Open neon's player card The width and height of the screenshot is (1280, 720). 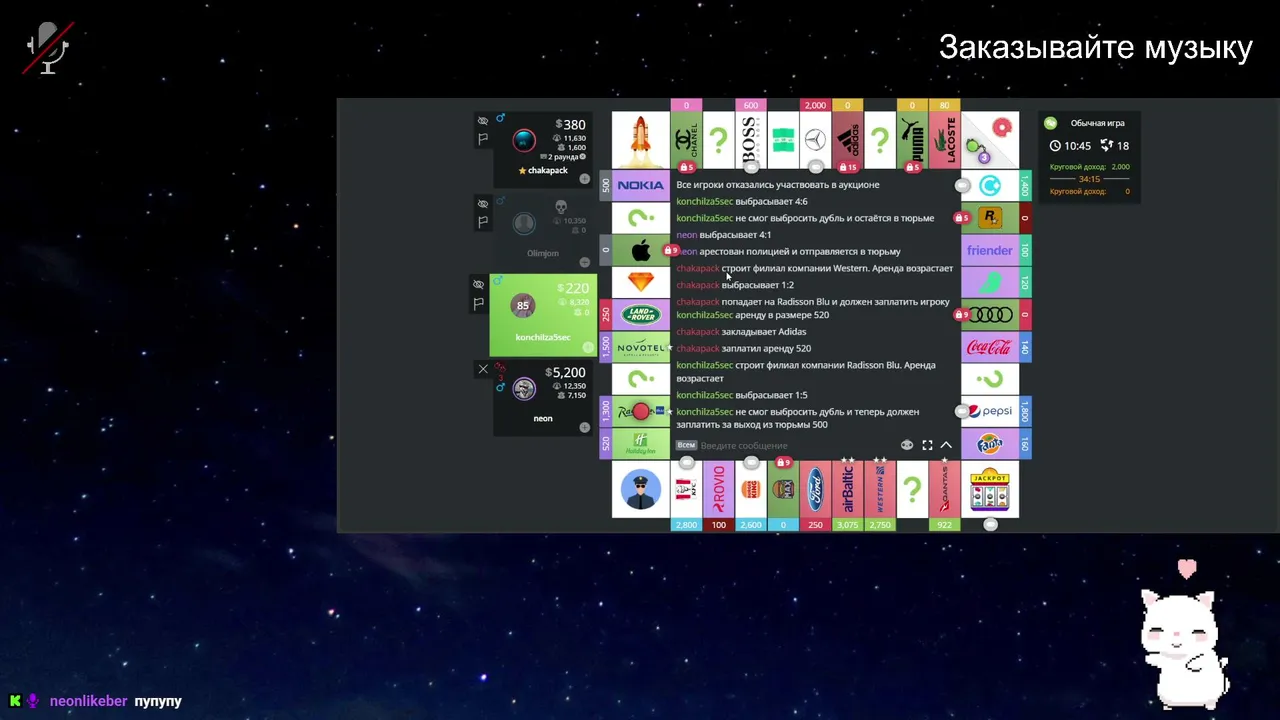543,398
